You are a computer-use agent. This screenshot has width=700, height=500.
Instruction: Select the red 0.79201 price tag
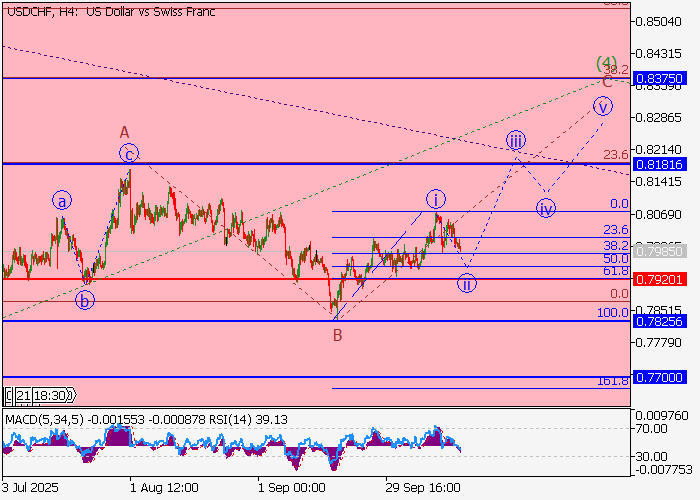click(664, 279)
